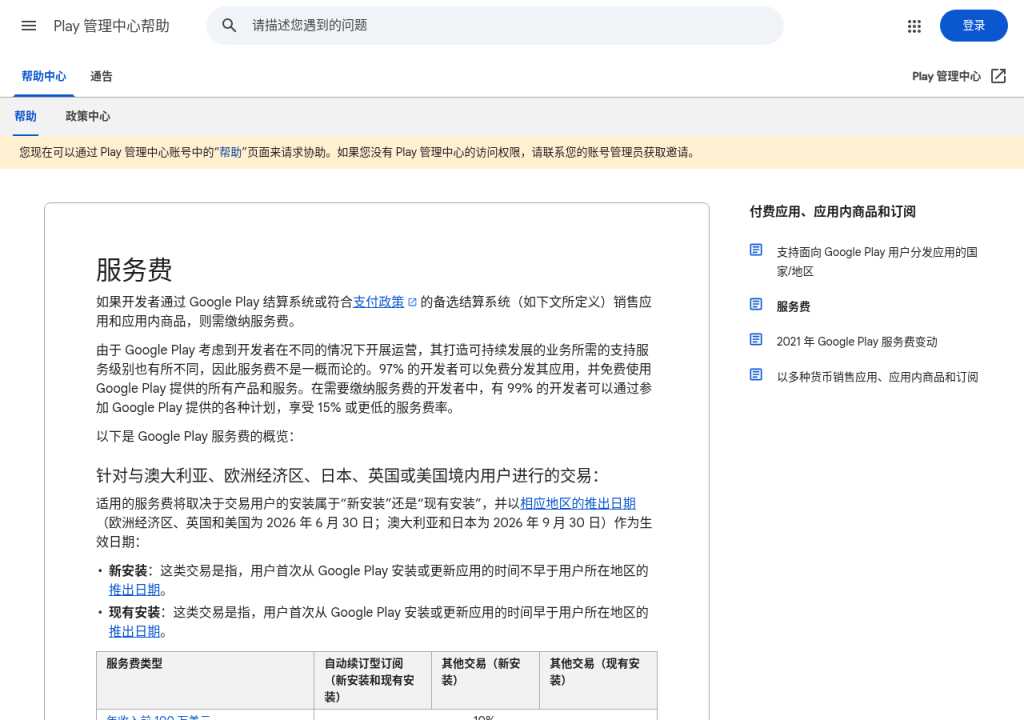
Task: Open sidebar article 服务费
Action: 793,306
